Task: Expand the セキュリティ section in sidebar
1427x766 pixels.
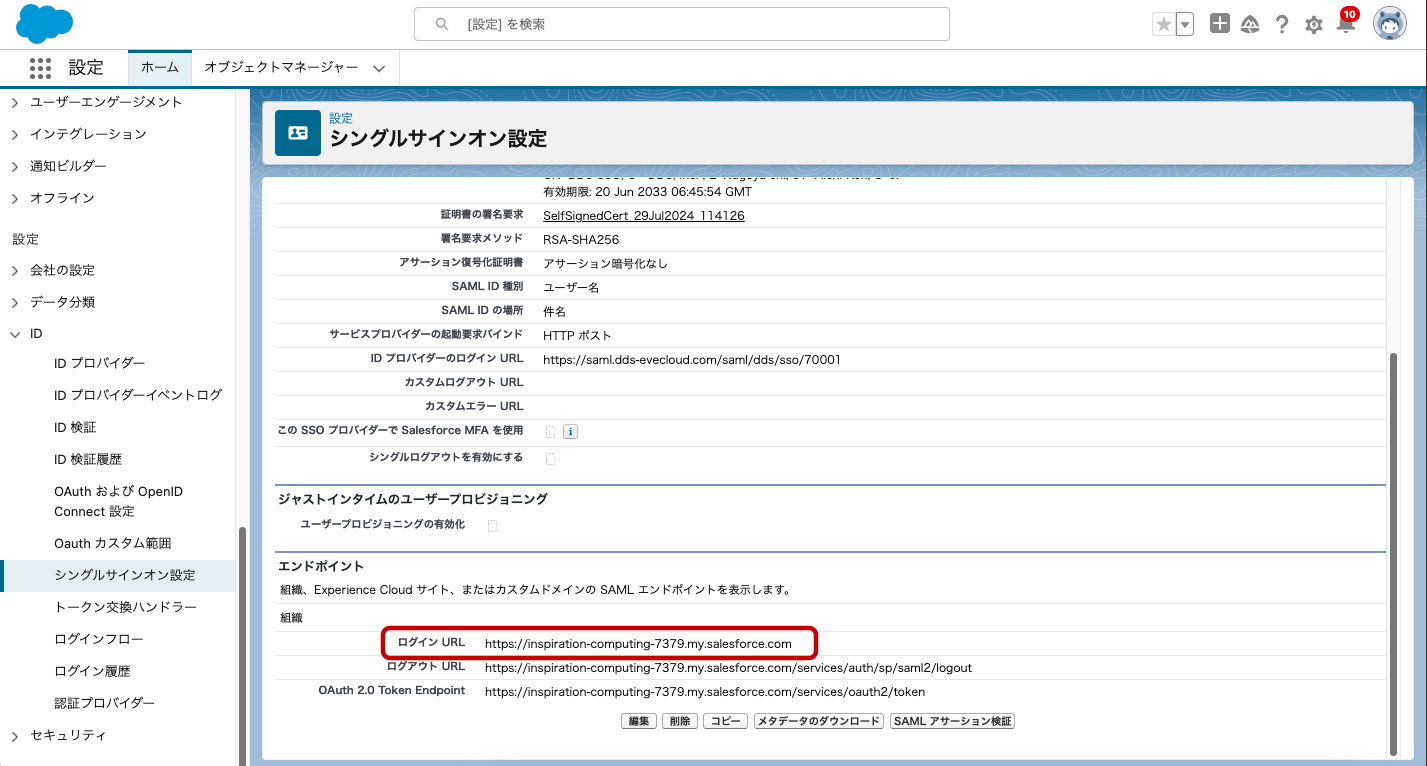Action: click(15, 735)
